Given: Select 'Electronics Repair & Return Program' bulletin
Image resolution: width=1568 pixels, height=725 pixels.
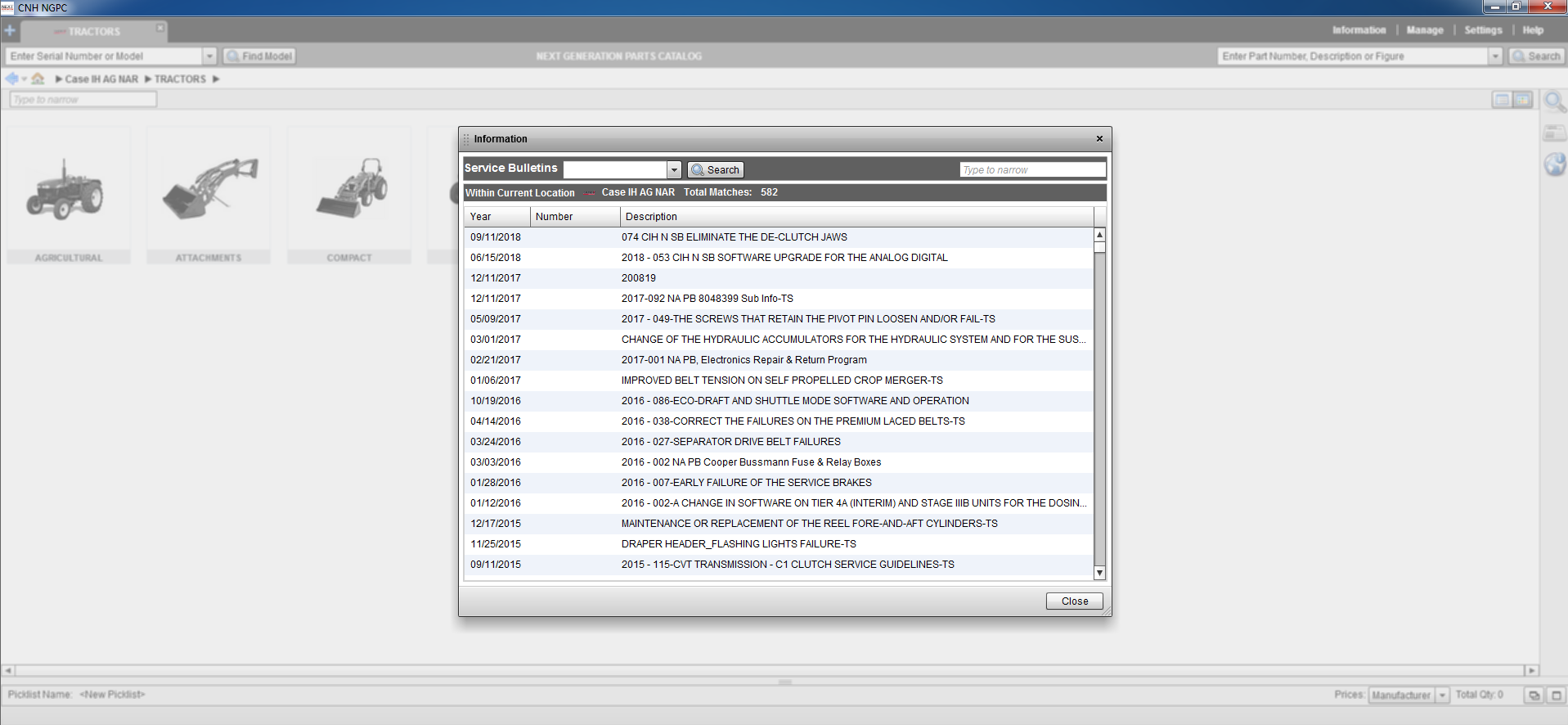Looking at the screenshot, I should (x=779, y=360).
